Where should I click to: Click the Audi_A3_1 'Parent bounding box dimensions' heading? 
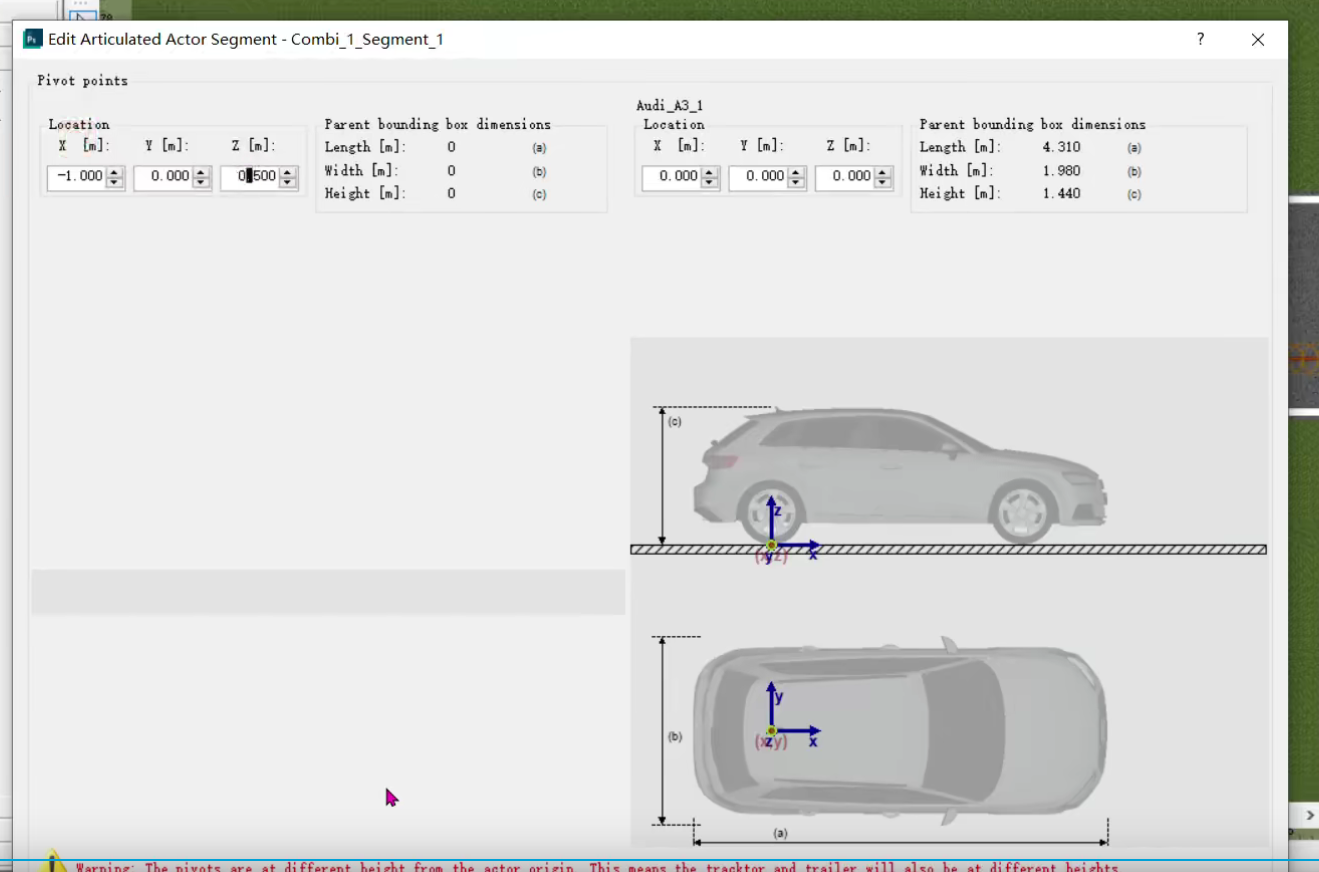[1033, 125]
